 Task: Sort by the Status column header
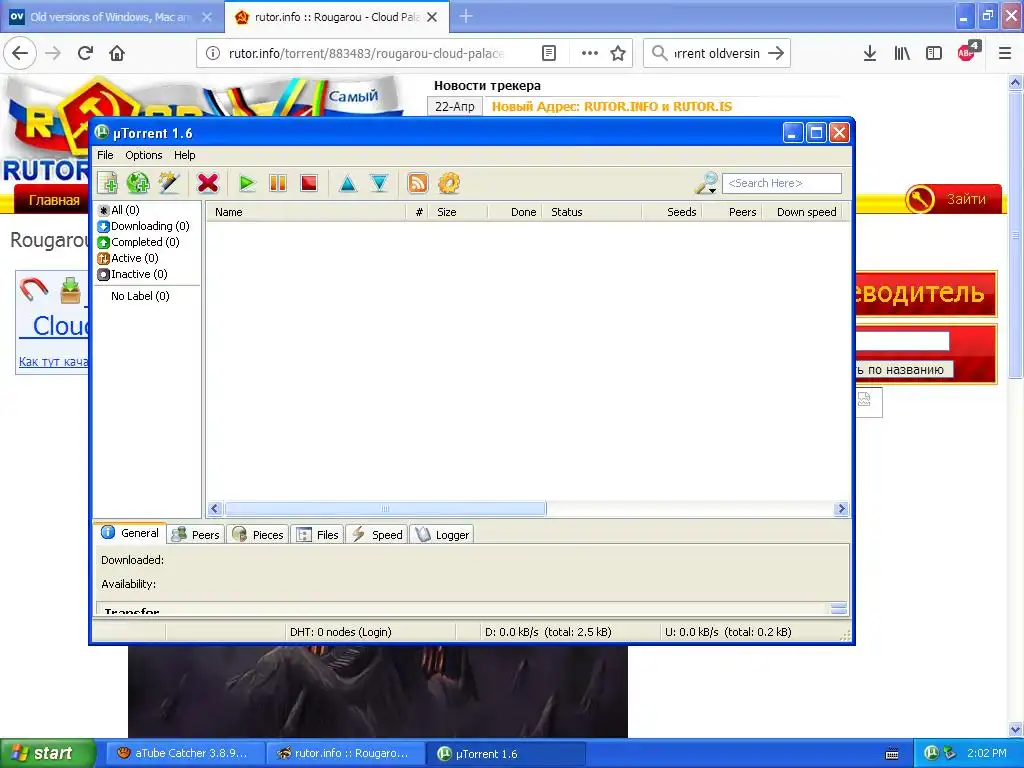coord(592,212)
